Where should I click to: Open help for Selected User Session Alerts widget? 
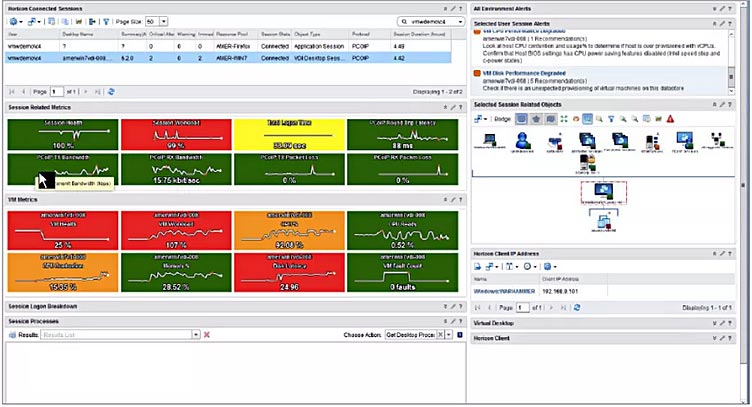coord(730,23)
